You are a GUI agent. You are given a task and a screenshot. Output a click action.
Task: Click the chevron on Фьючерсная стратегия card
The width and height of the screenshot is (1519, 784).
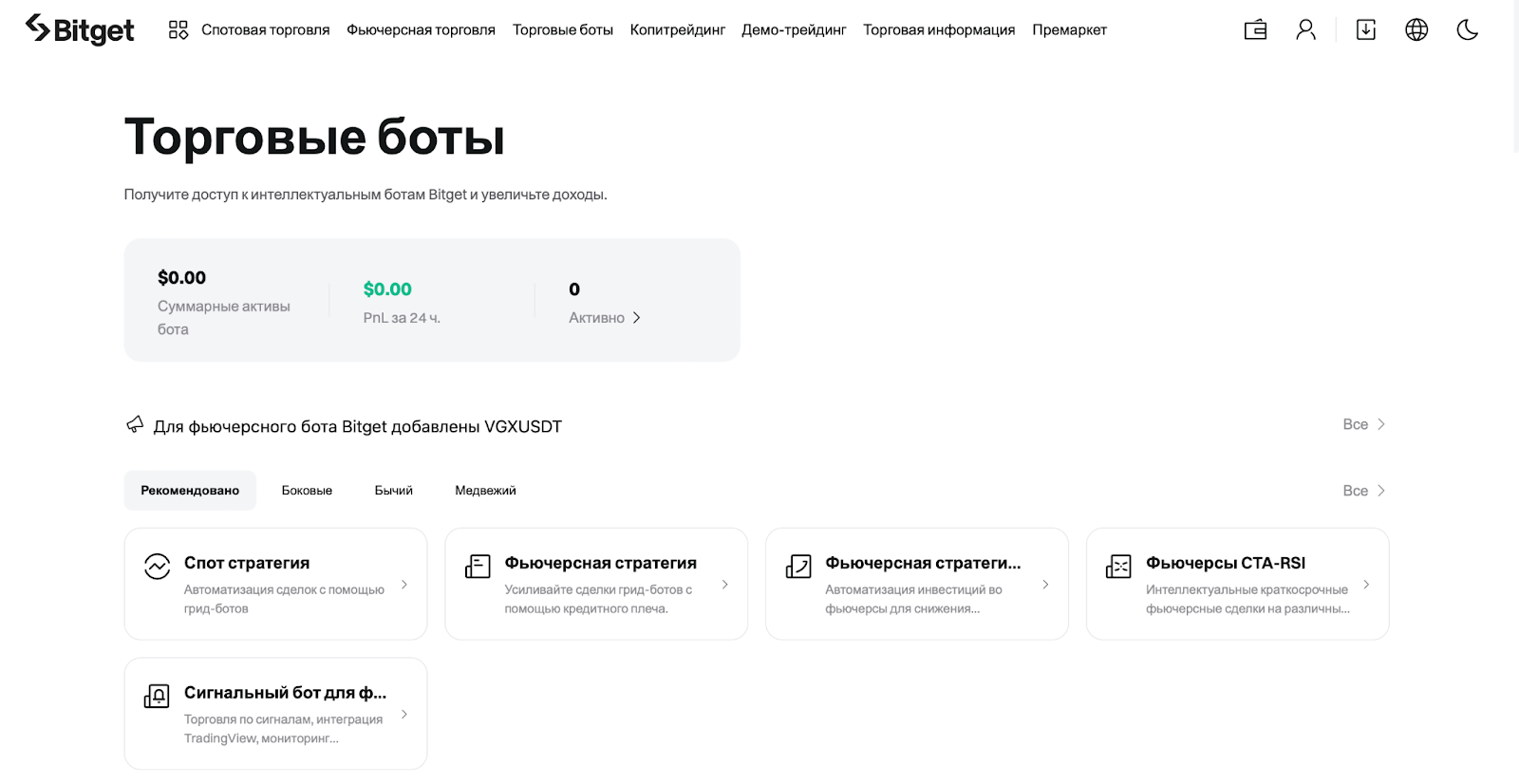725,585
